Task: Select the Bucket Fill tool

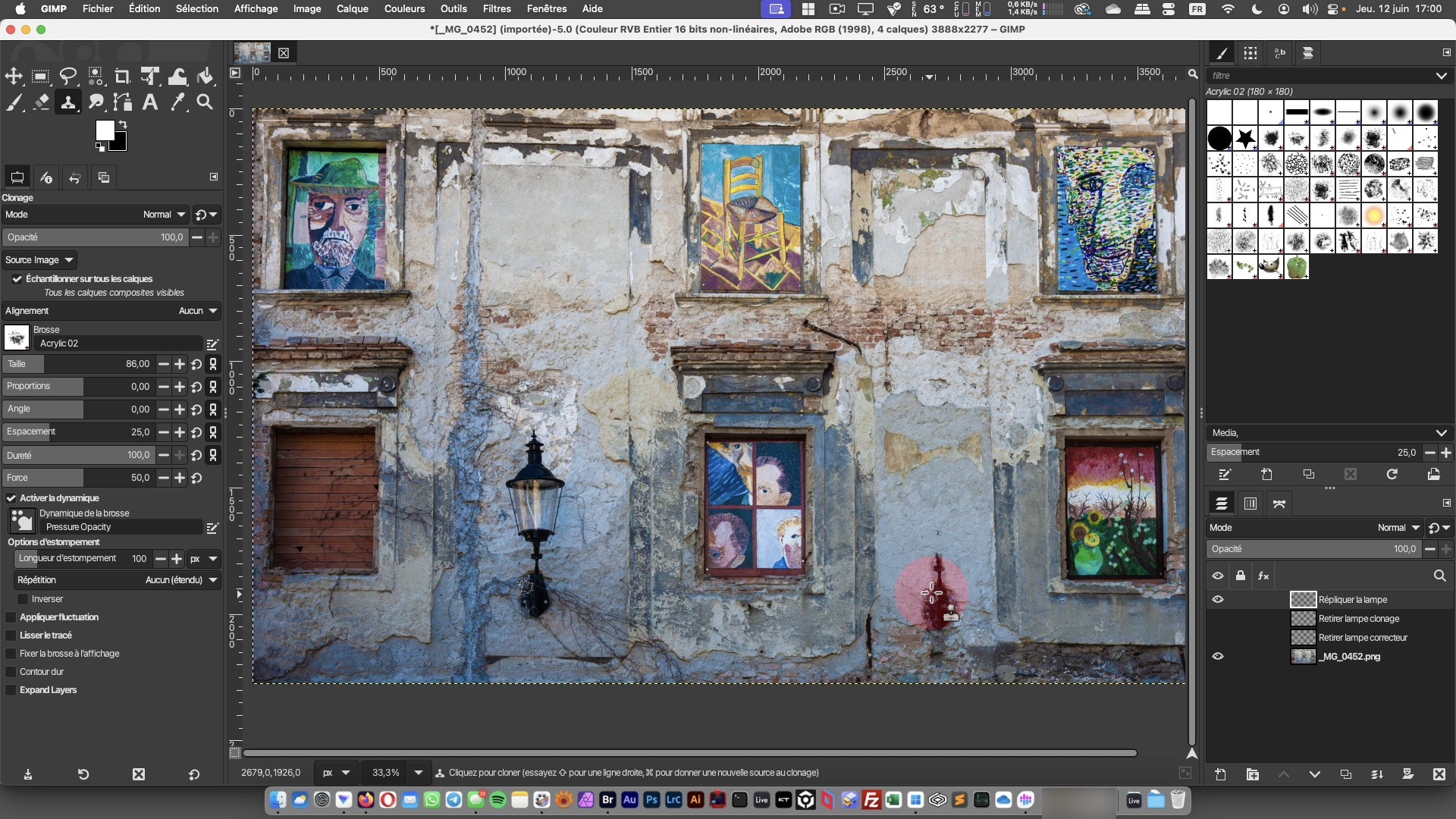Action: click(205, 76)
